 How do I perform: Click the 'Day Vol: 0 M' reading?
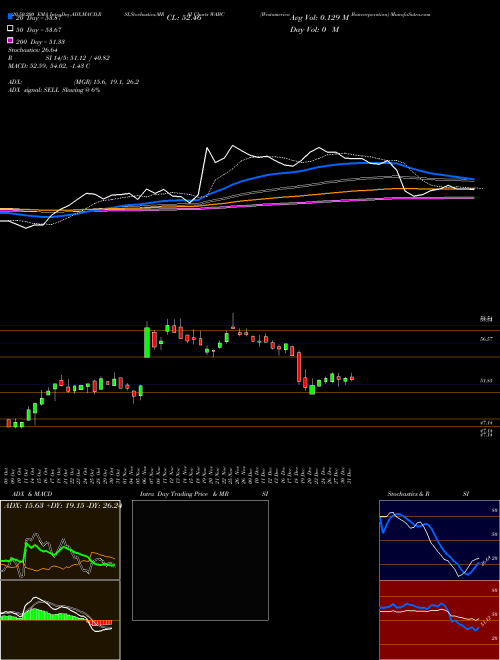(x=314, y=29)
